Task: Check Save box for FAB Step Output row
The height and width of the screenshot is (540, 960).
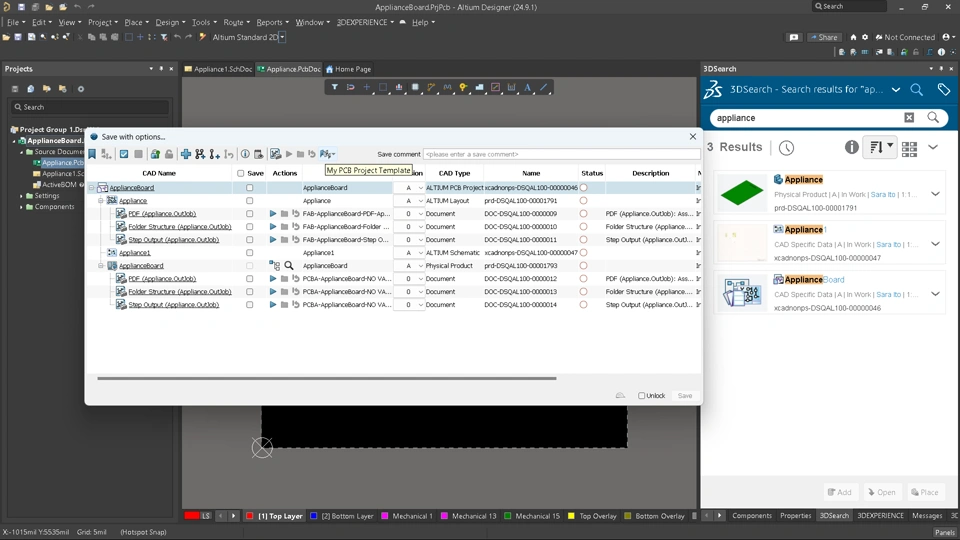Action: click(x=249, y=239)
